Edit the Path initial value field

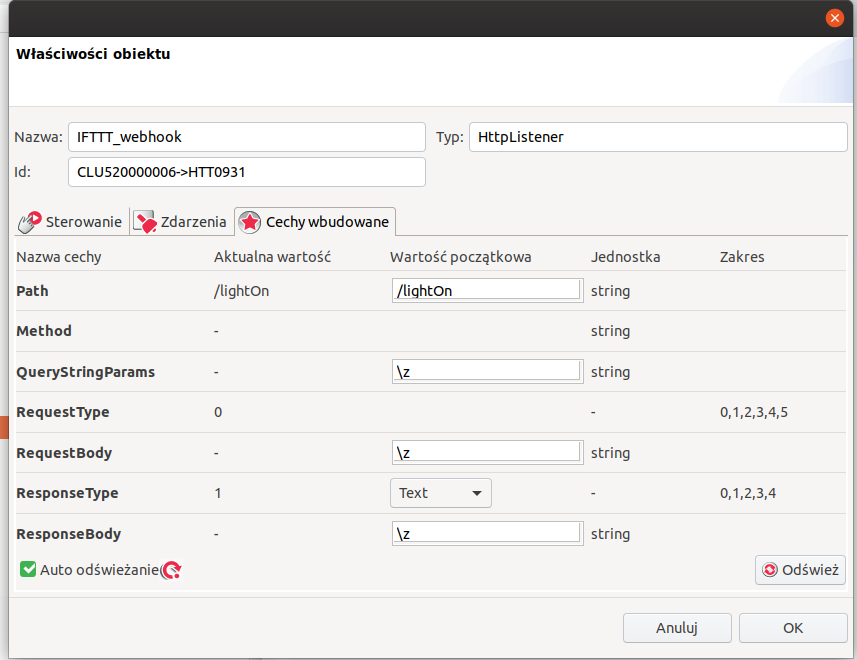click(x=486, y=290)
